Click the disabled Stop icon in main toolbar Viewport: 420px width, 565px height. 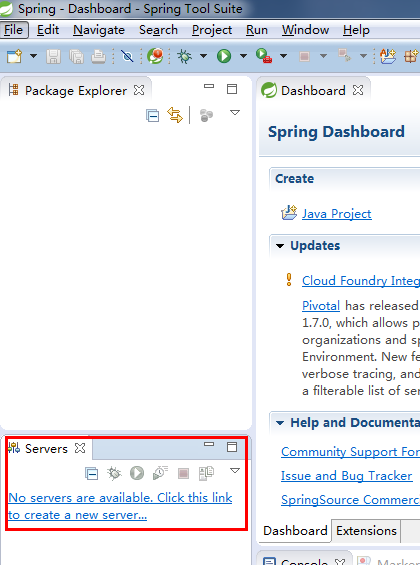tap(304, 56)
